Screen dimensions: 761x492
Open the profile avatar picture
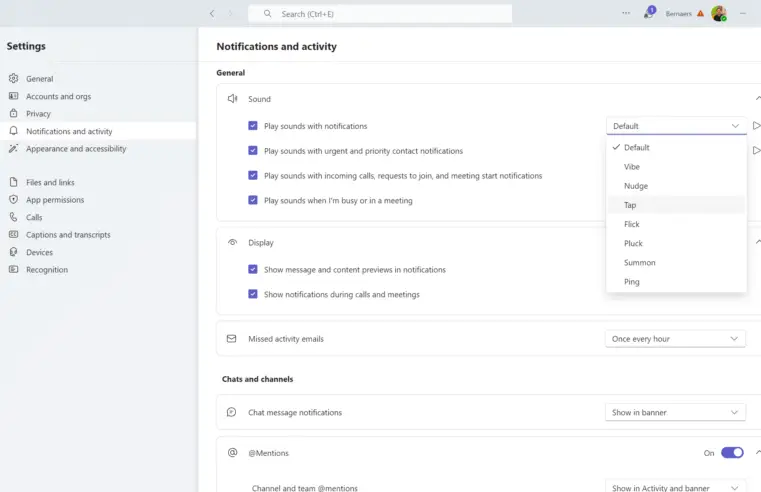719,14
